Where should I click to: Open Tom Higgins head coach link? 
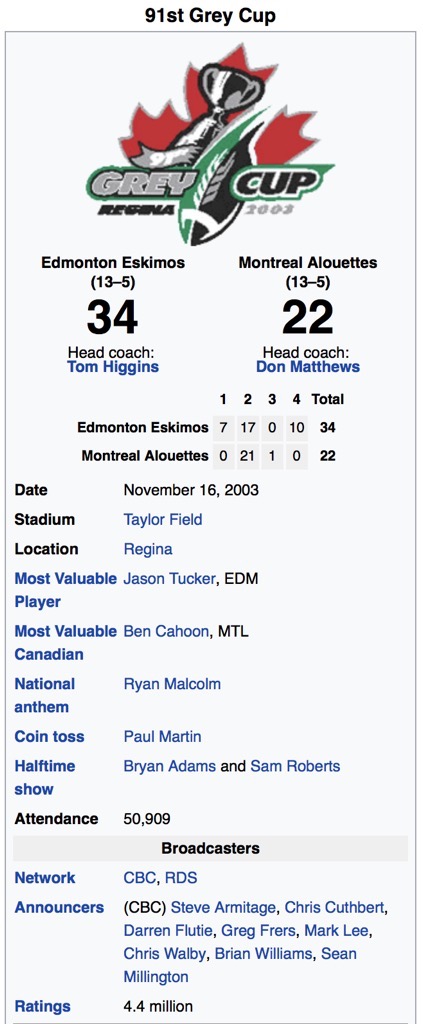coord(112,366)
